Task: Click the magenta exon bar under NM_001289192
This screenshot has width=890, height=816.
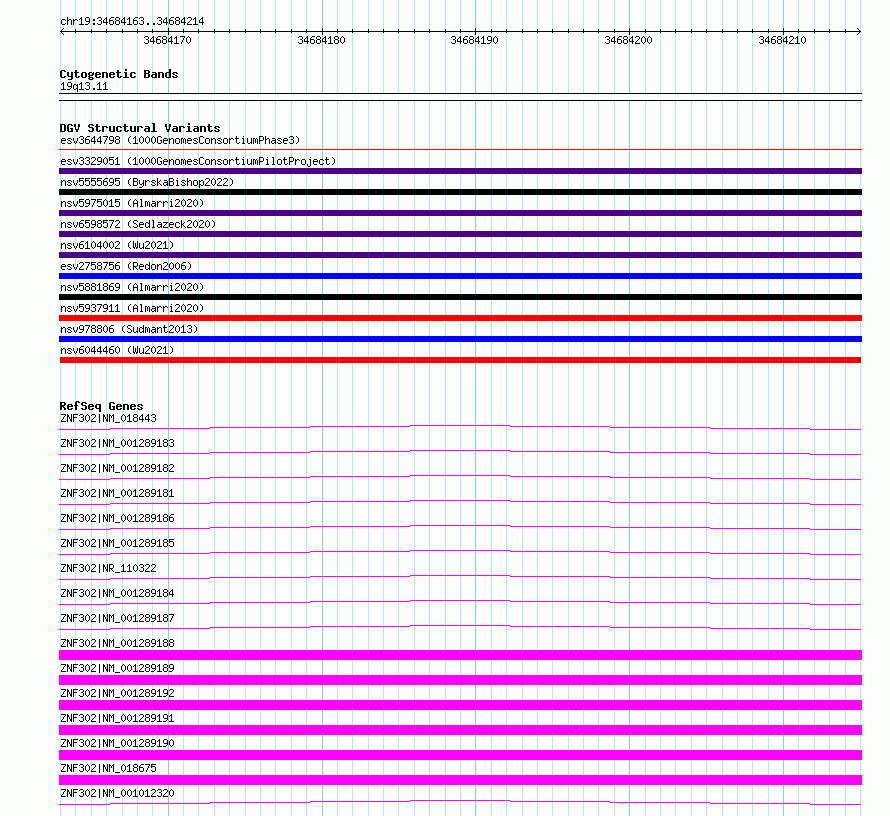Action: [x=460, y=705]
